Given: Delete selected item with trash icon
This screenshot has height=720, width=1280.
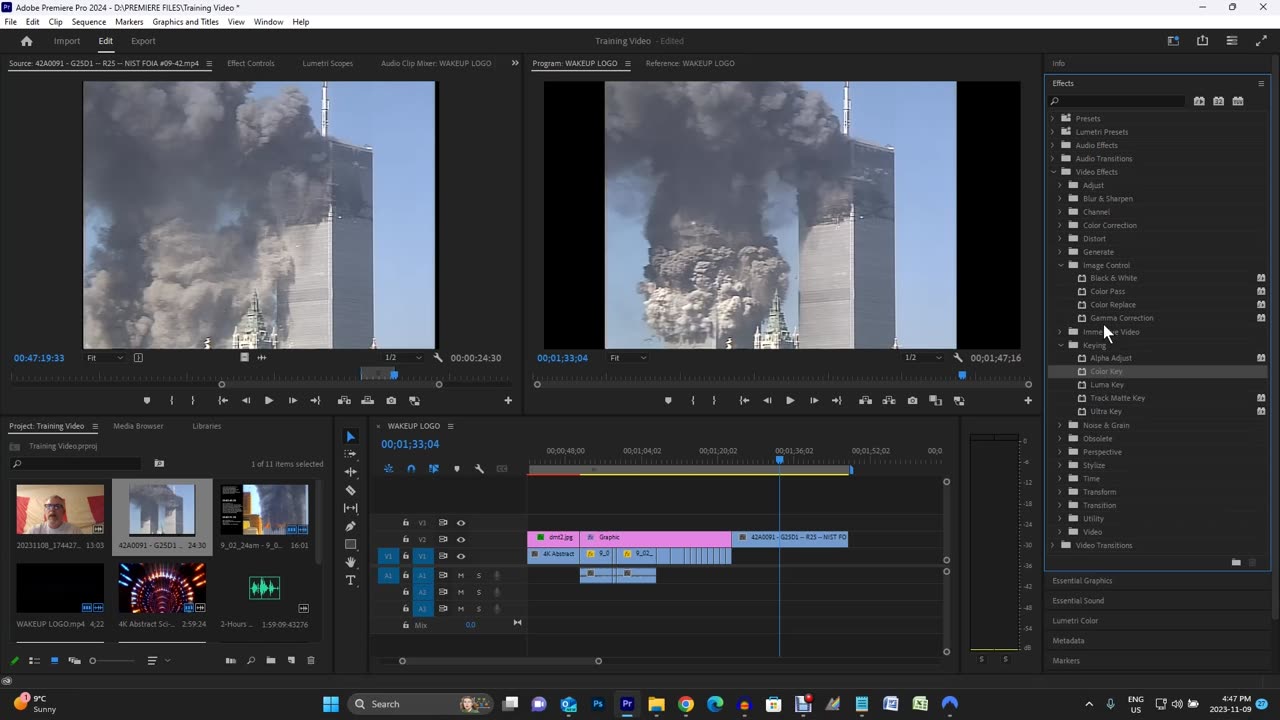Looking at the screenshot, I should [x=311, y=660].
